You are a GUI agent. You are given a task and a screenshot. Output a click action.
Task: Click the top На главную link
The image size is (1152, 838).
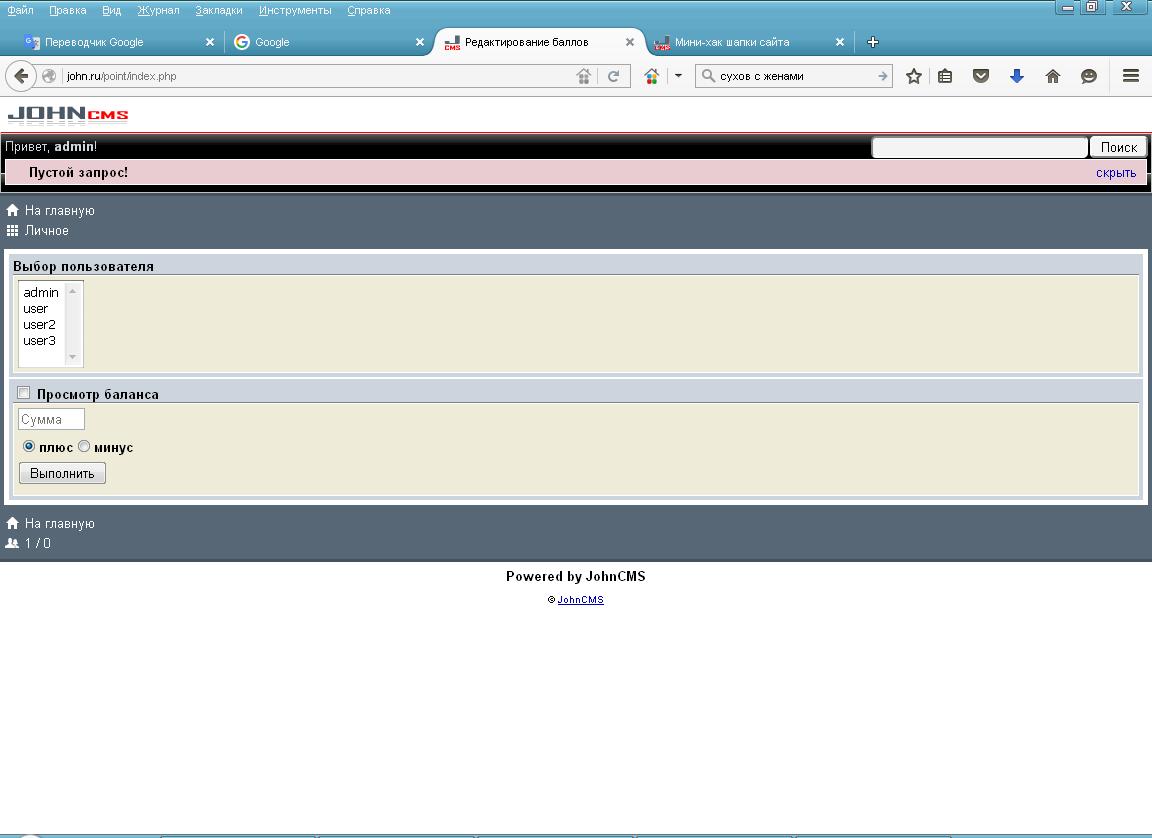[60, 211]
